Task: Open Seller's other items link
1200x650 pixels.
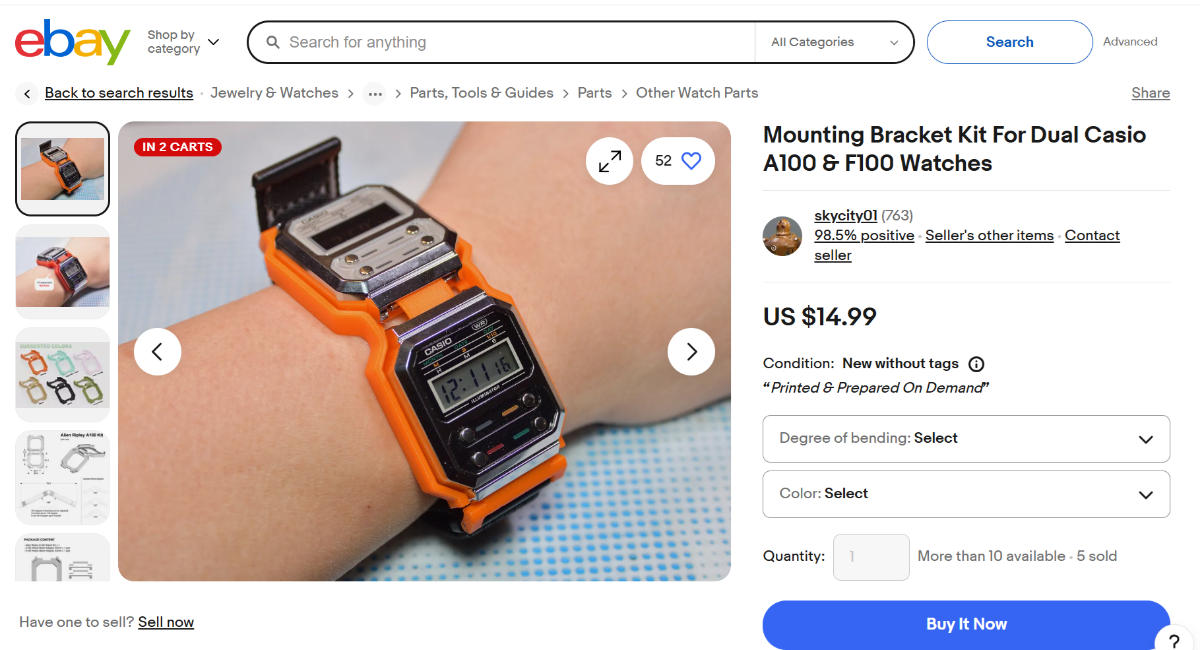Action: pos(989,236)
